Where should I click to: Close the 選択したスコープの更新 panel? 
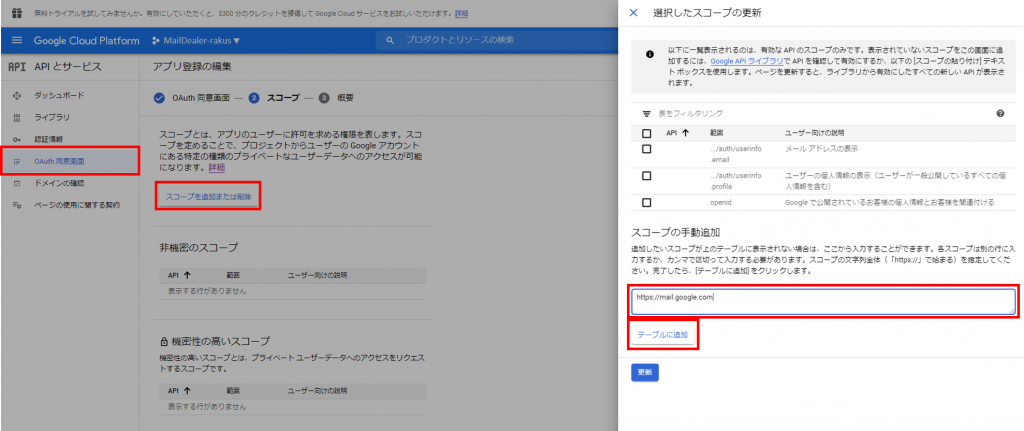click(633, 12)
